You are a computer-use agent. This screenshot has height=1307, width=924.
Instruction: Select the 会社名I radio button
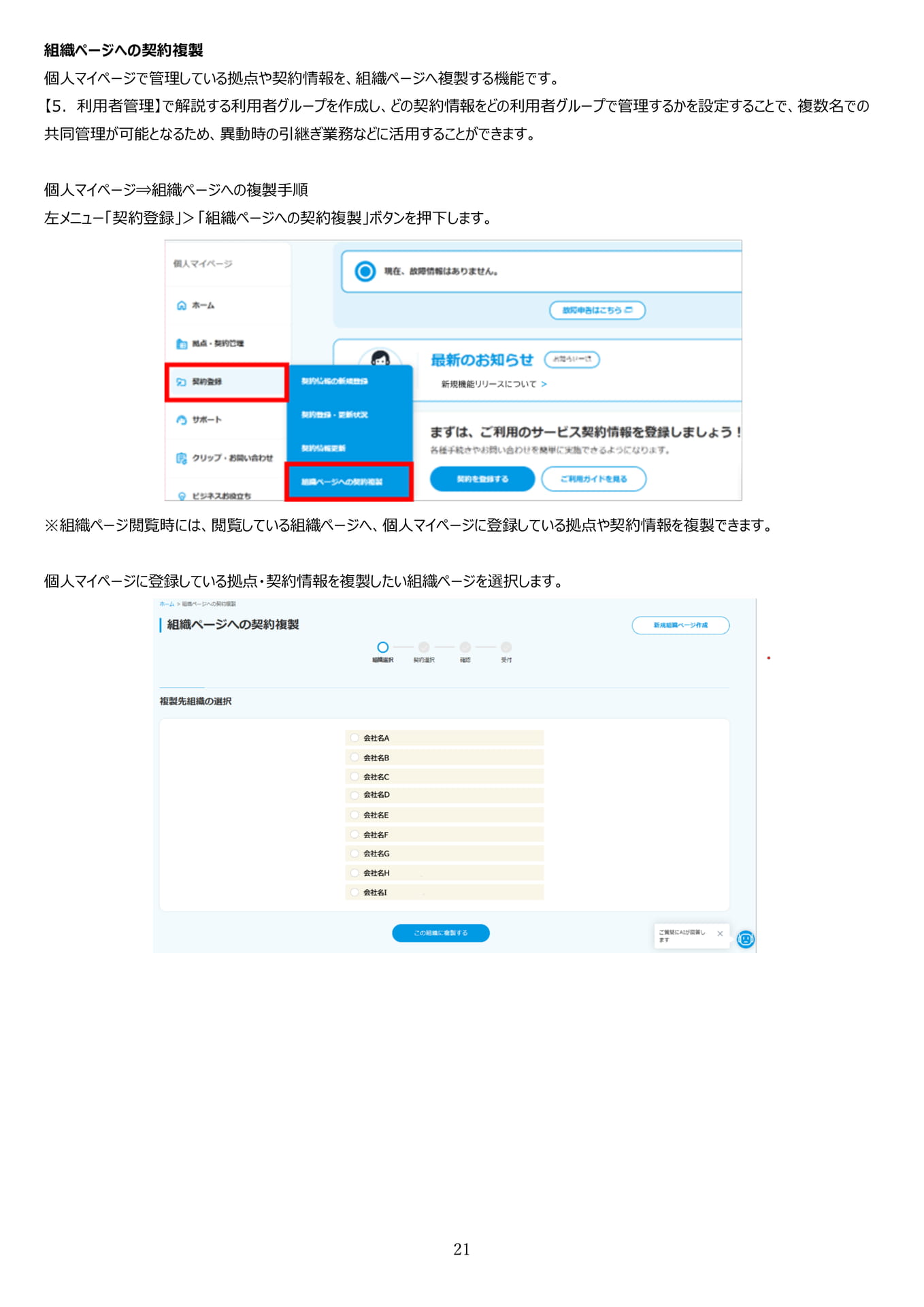354,892
